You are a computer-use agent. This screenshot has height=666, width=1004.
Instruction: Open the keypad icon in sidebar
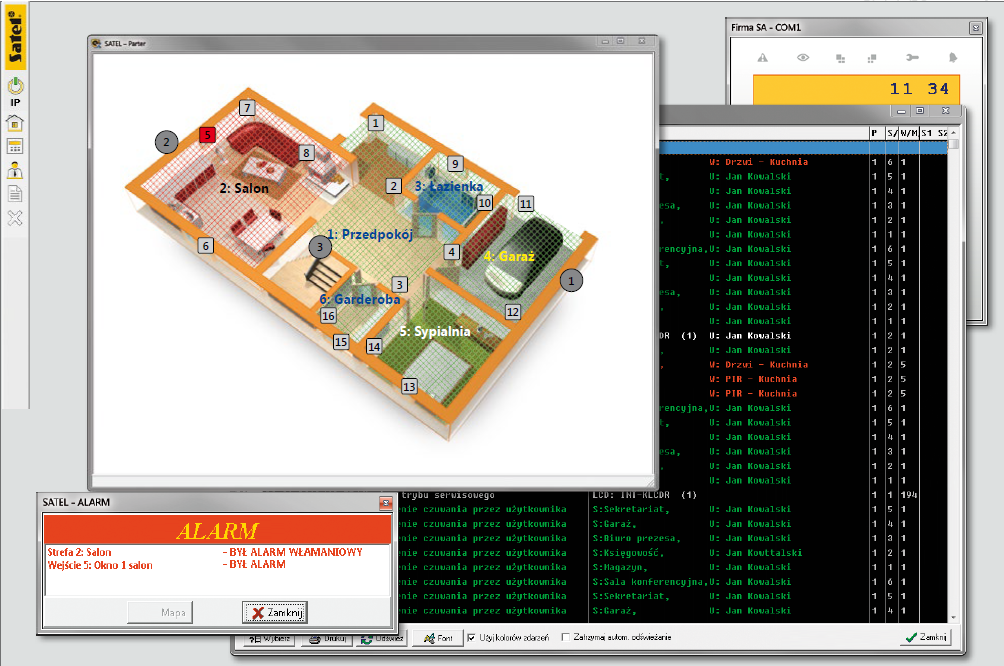click(15, 147)
